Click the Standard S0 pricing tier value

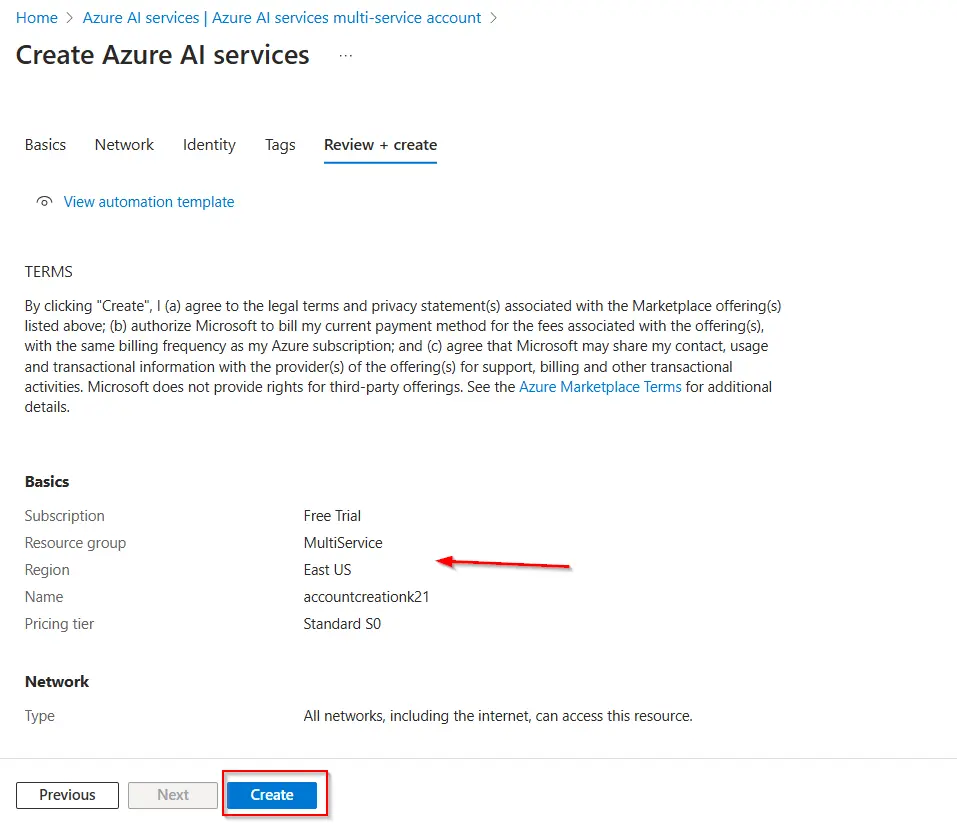coord(342,624)
